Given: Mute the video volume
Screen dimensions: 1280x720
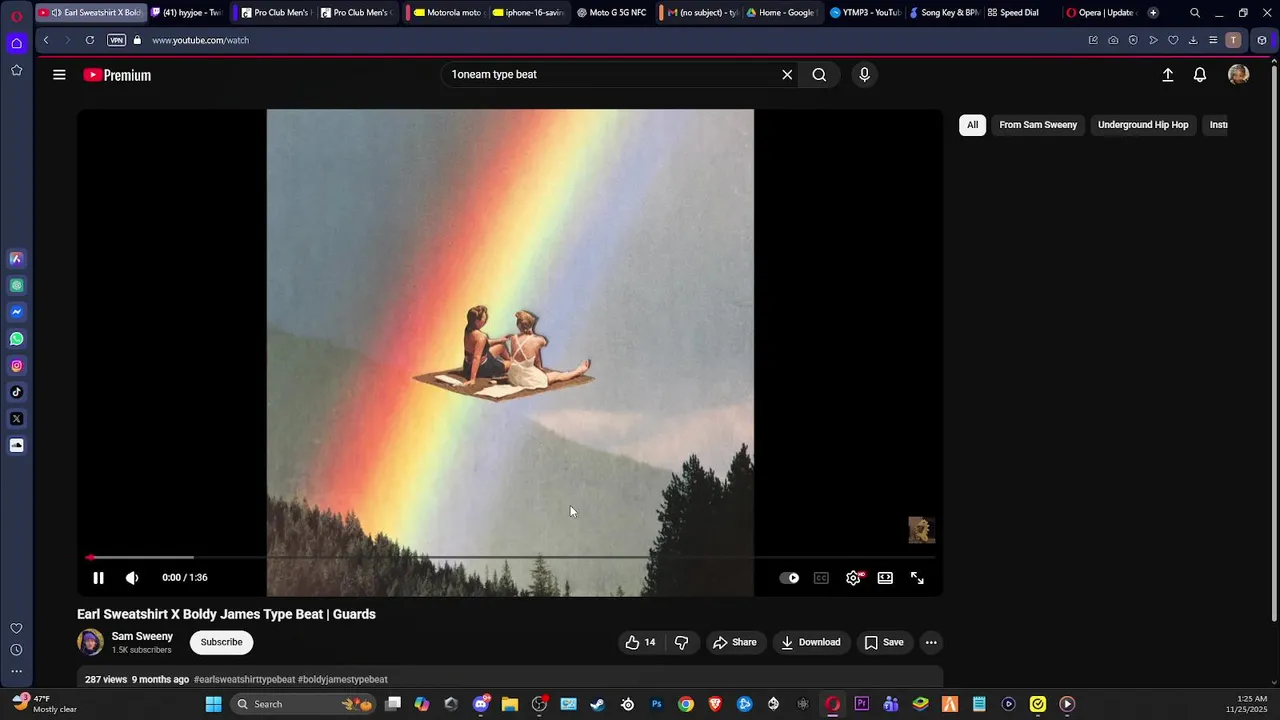Looking at the screenshot, I should (132, 578).
